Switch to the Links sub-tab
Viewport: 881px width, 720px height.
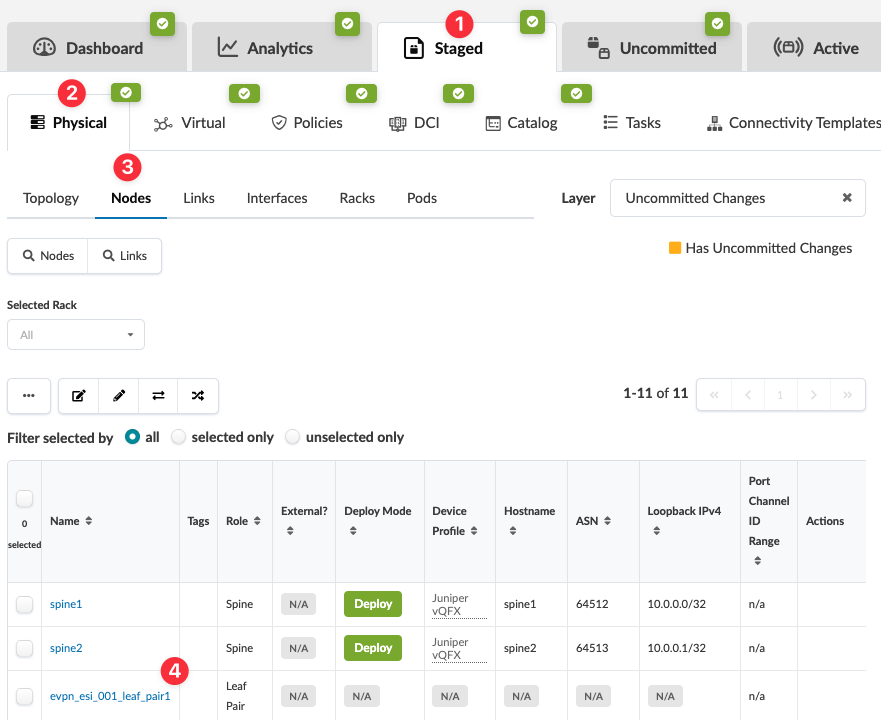199,198
